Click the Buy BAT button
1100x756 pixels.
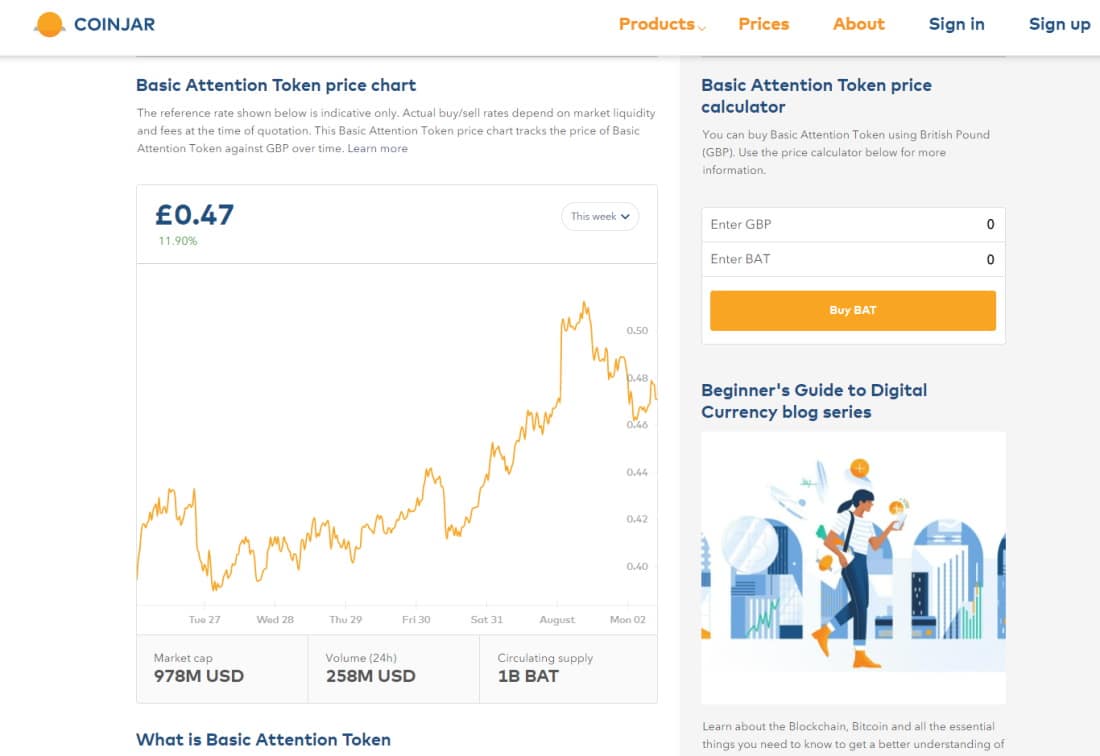click(x=852, y=311)
